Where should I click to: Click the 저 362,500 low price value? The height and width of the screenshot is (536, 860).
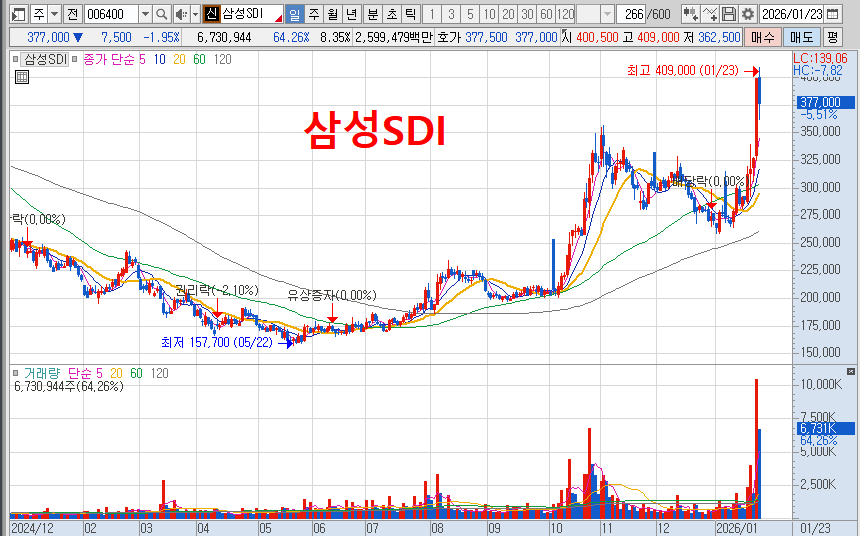click(719, 37)
